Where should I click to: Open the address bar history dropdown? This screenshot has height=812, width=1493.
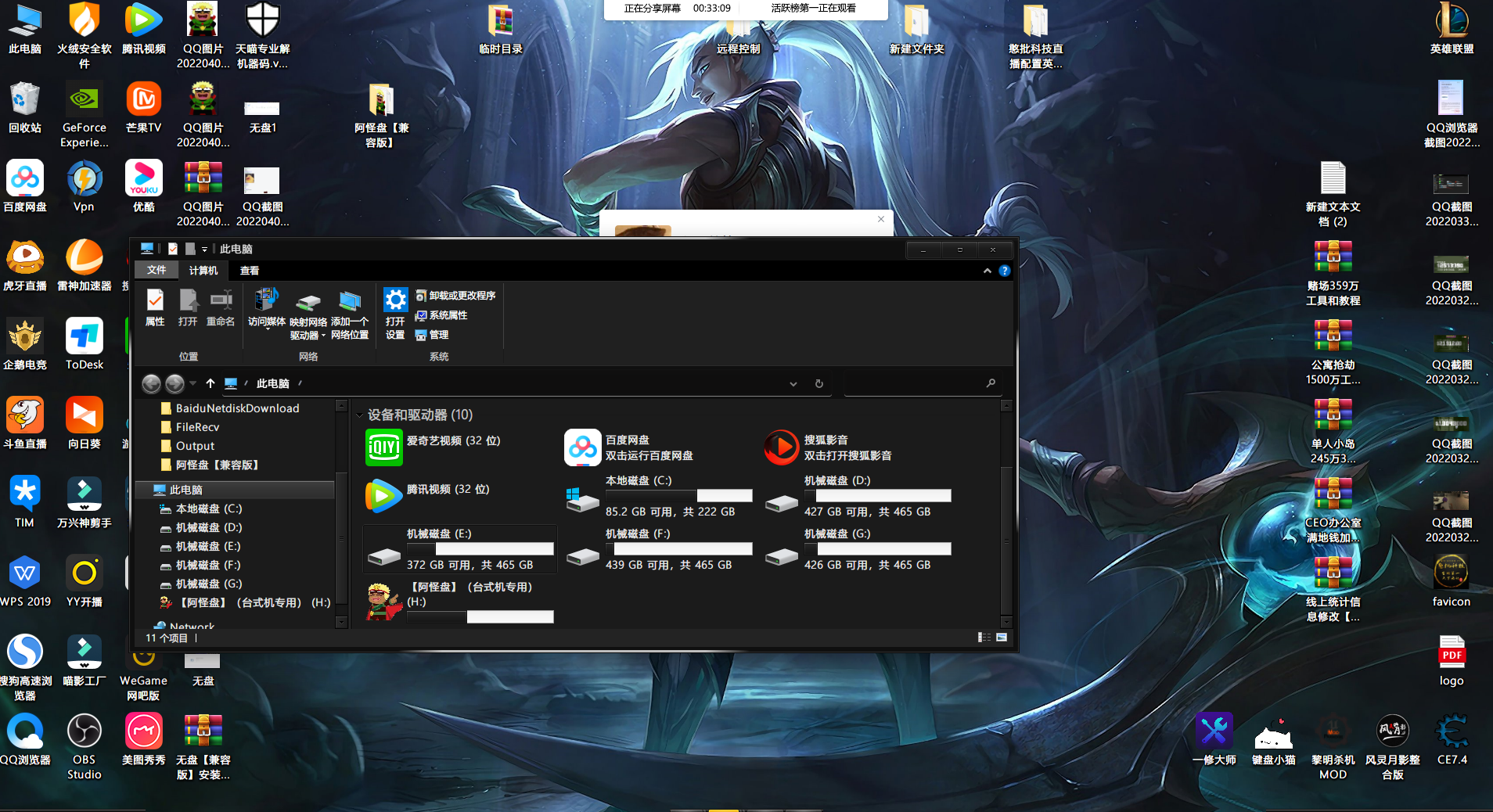coord(793,383)
